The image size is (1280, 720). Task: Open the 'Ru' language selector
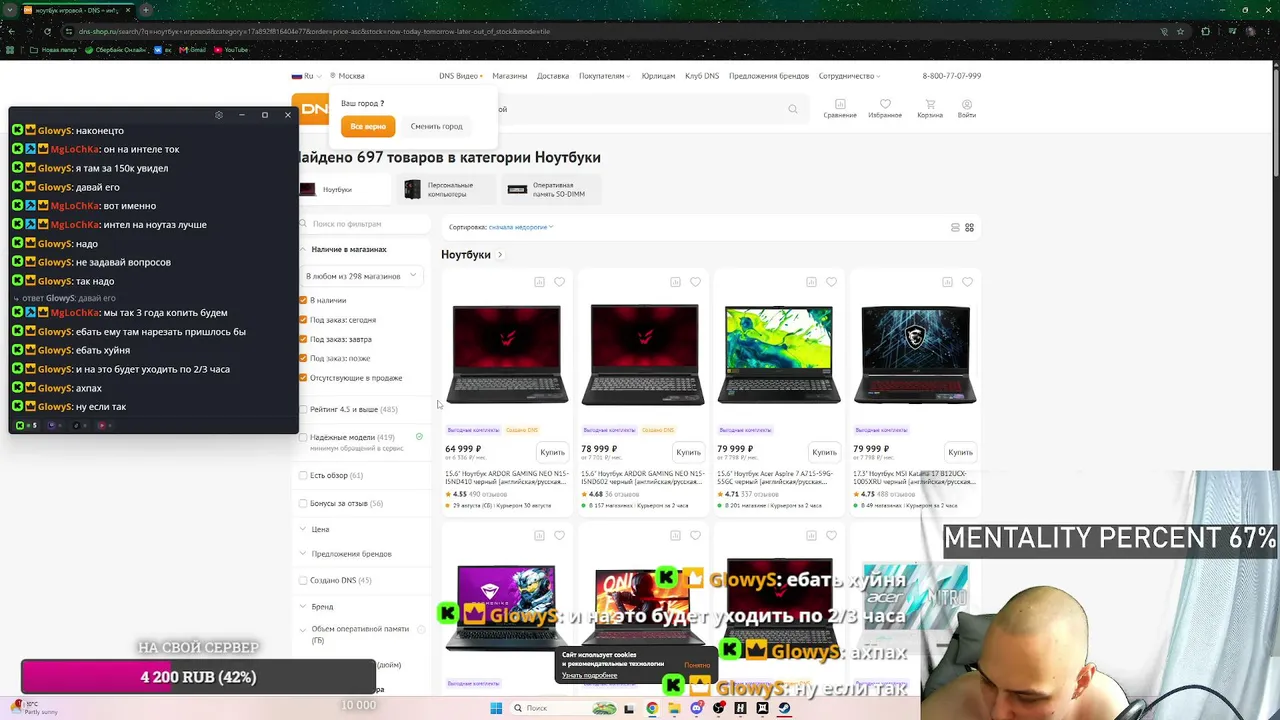(306, 76)
